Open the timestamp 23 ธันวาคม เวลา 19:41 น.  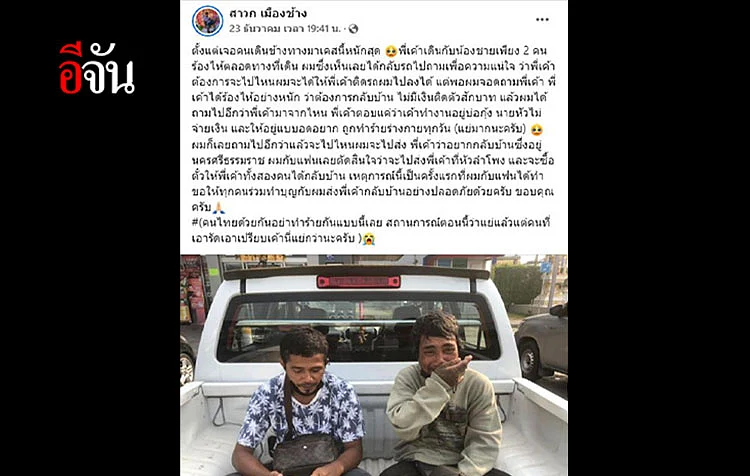click(x=285, y=29)
